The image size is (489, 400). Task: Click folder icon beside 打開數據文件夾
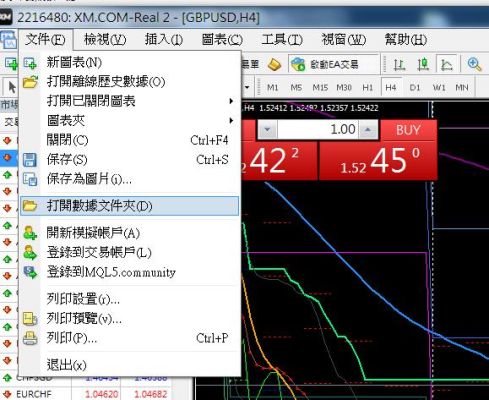point(30,206)
